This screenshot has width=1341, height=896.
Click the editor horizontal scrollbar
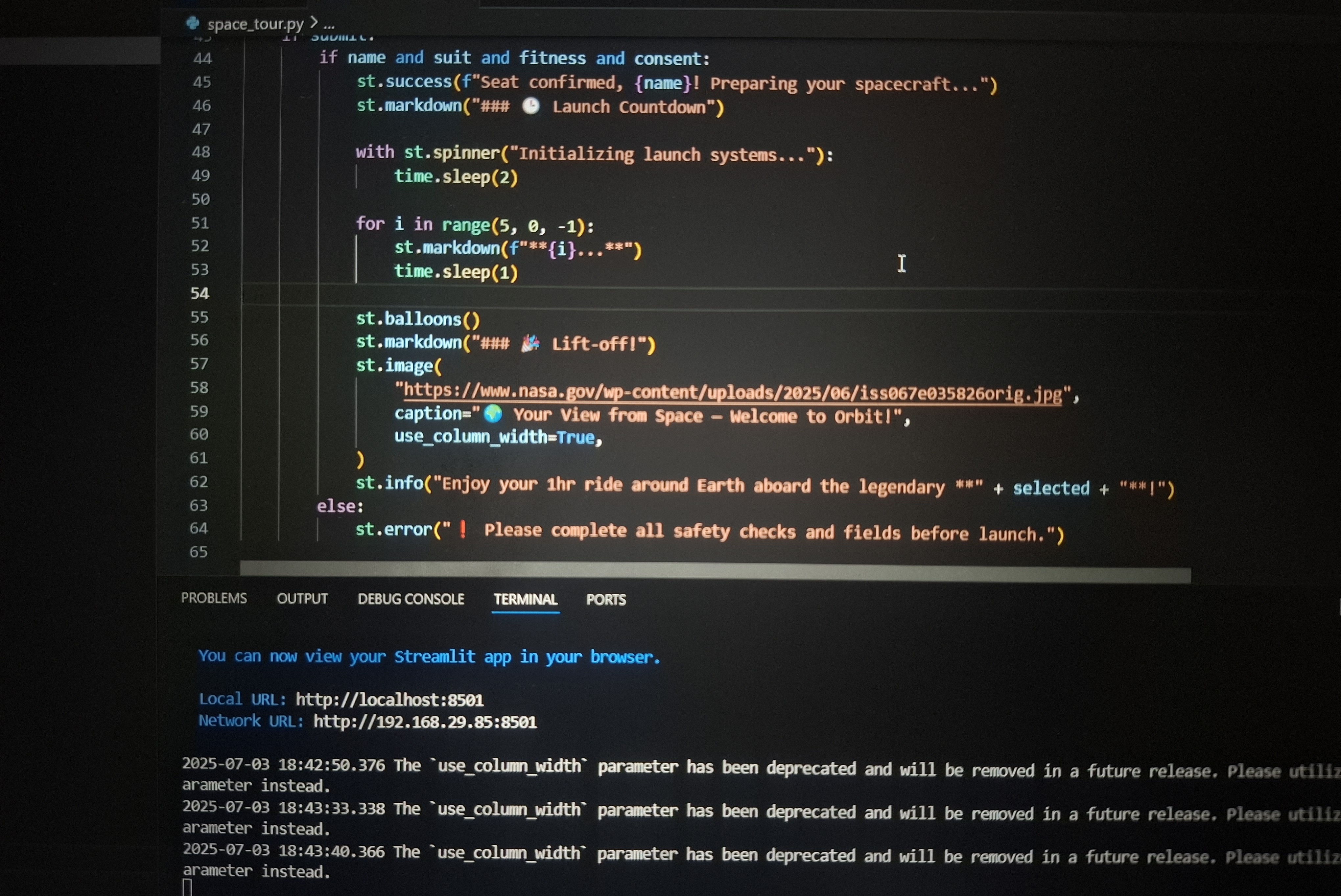pyautogui.click(x=715, y=571)
